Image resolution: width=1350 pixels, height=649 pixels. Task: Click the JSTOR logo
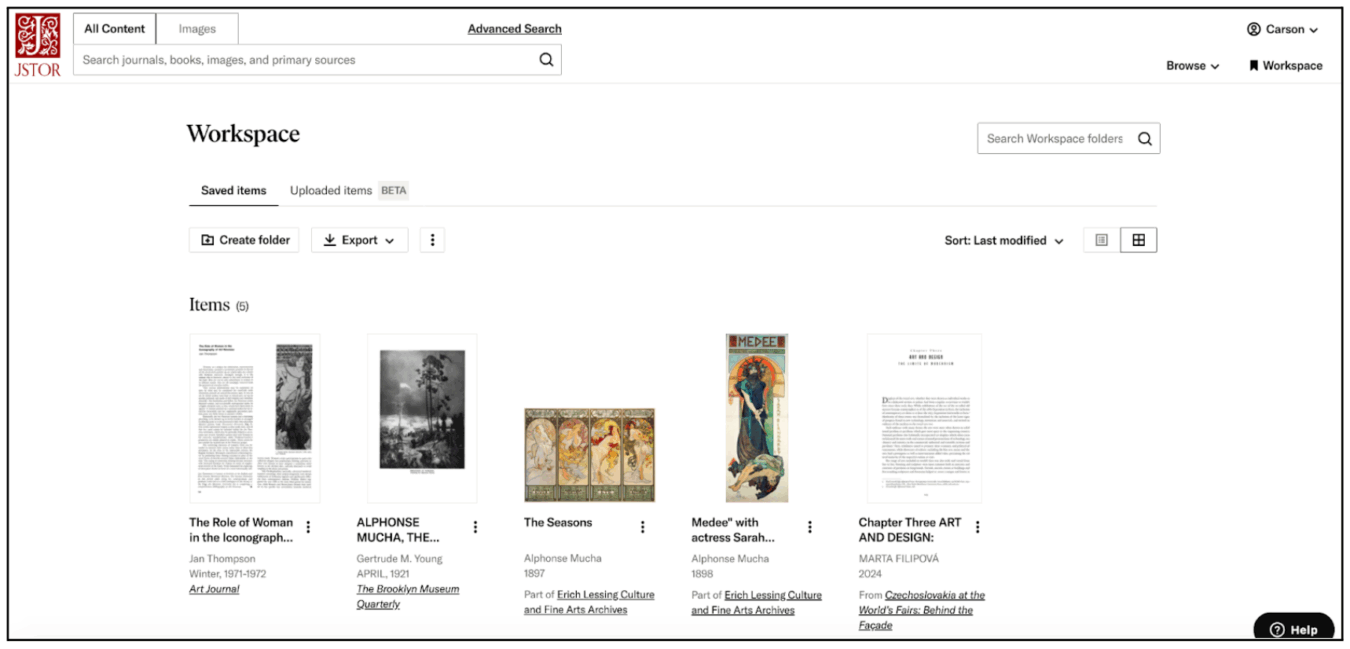[x=37, y=38]
